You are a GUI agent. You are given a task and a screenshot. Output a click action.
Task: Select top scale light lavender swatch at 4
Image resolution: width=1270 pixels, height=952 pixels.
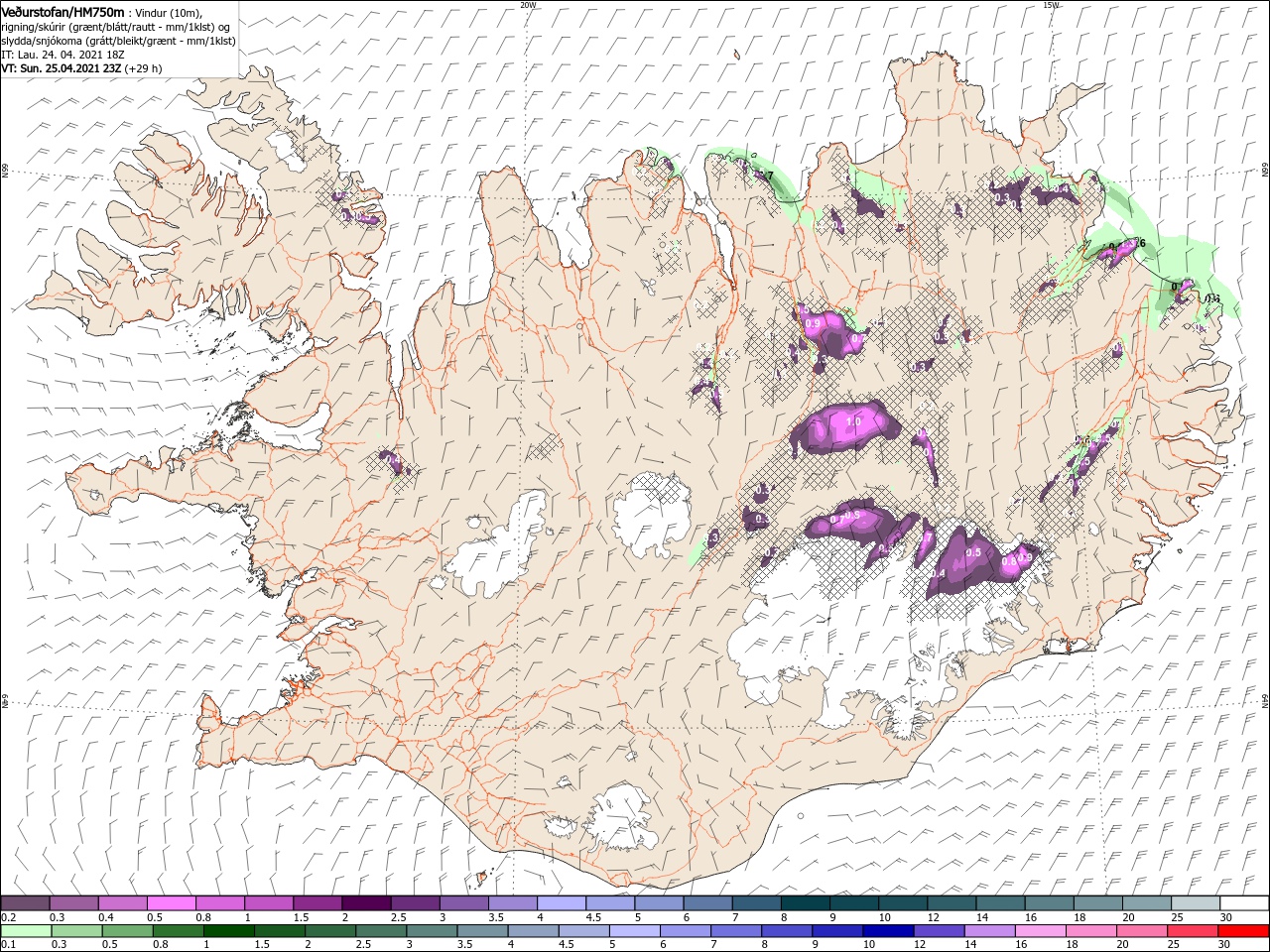coord(562,902)
